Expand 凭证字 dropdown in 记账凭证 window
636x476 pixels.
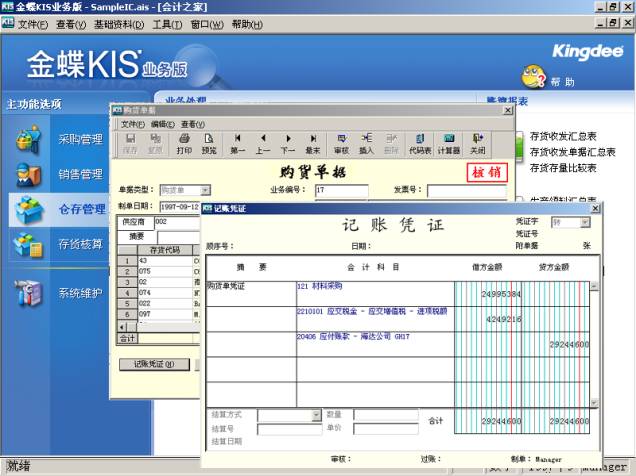pyautogui.click(x=584, y=222)
